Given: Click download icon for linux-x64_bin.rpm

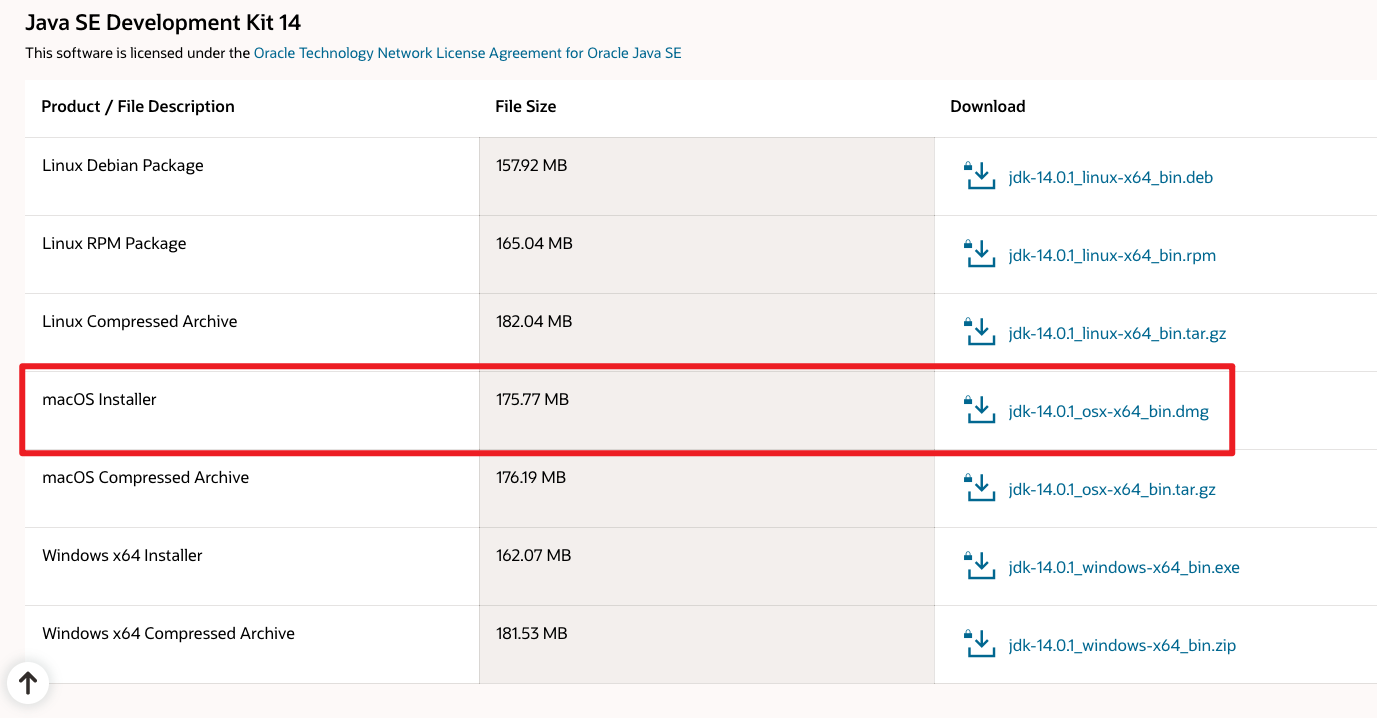Looking at the screenshot, I should pyautogui.click(x=980, y=253).
